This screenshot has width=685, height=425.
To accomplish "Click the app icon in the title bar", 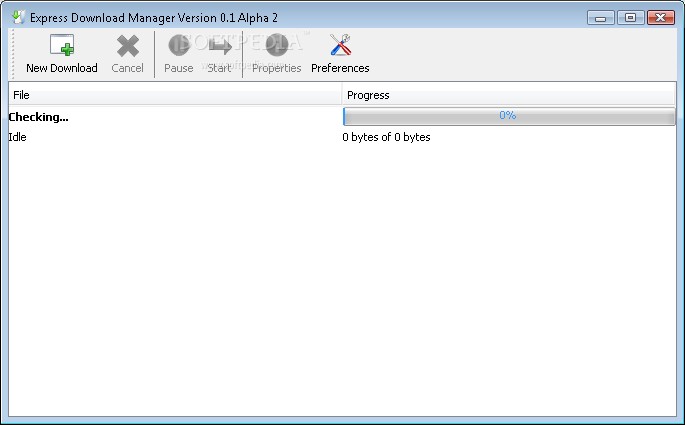I will 18,17.
